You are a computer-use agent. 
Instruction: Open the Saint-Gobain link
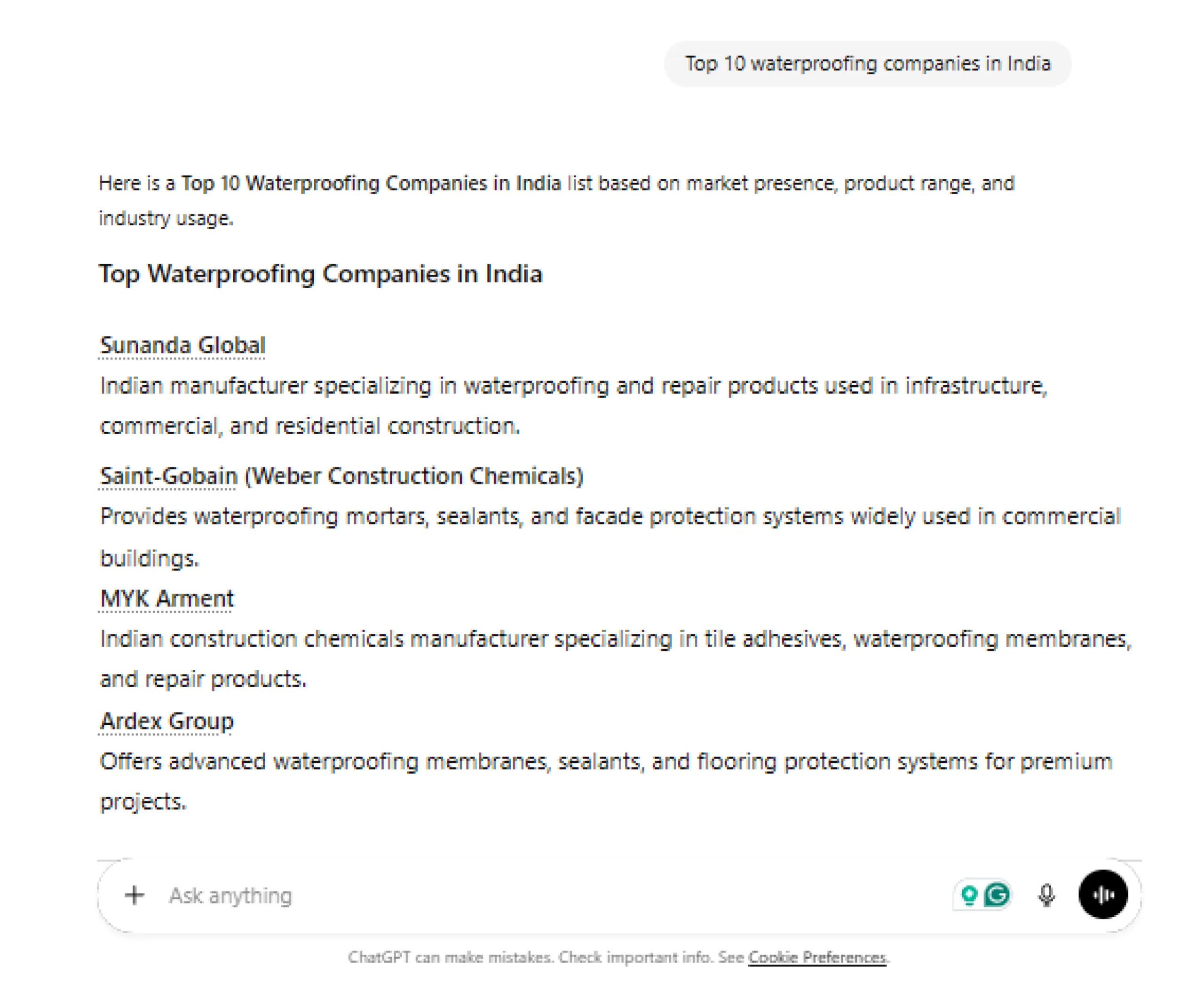click(168, 476)
